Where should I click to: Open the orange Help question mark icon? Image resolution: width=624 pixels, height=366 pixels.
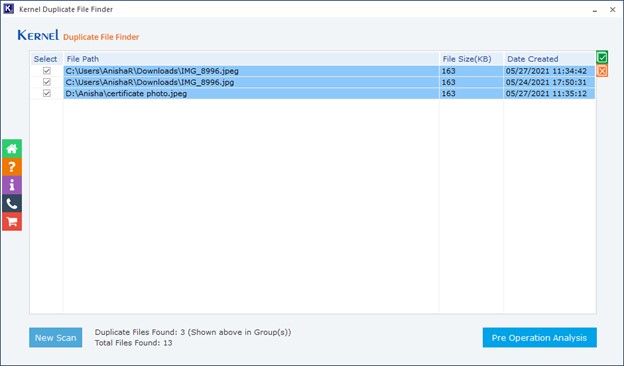[12, 167]
